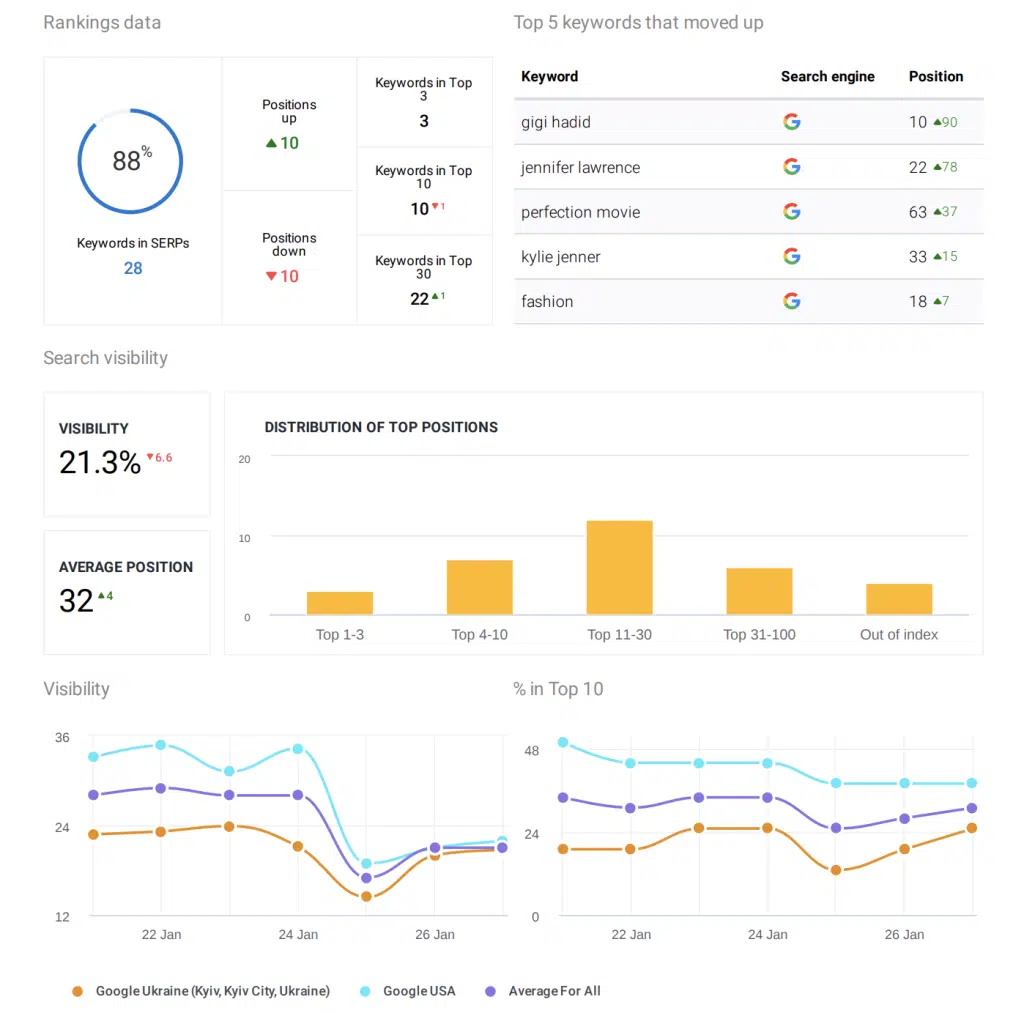Viewport: 1024px width, 1013px height.
Task: Click the Top 4-10 distribution bar
Action: pos(479,587)
